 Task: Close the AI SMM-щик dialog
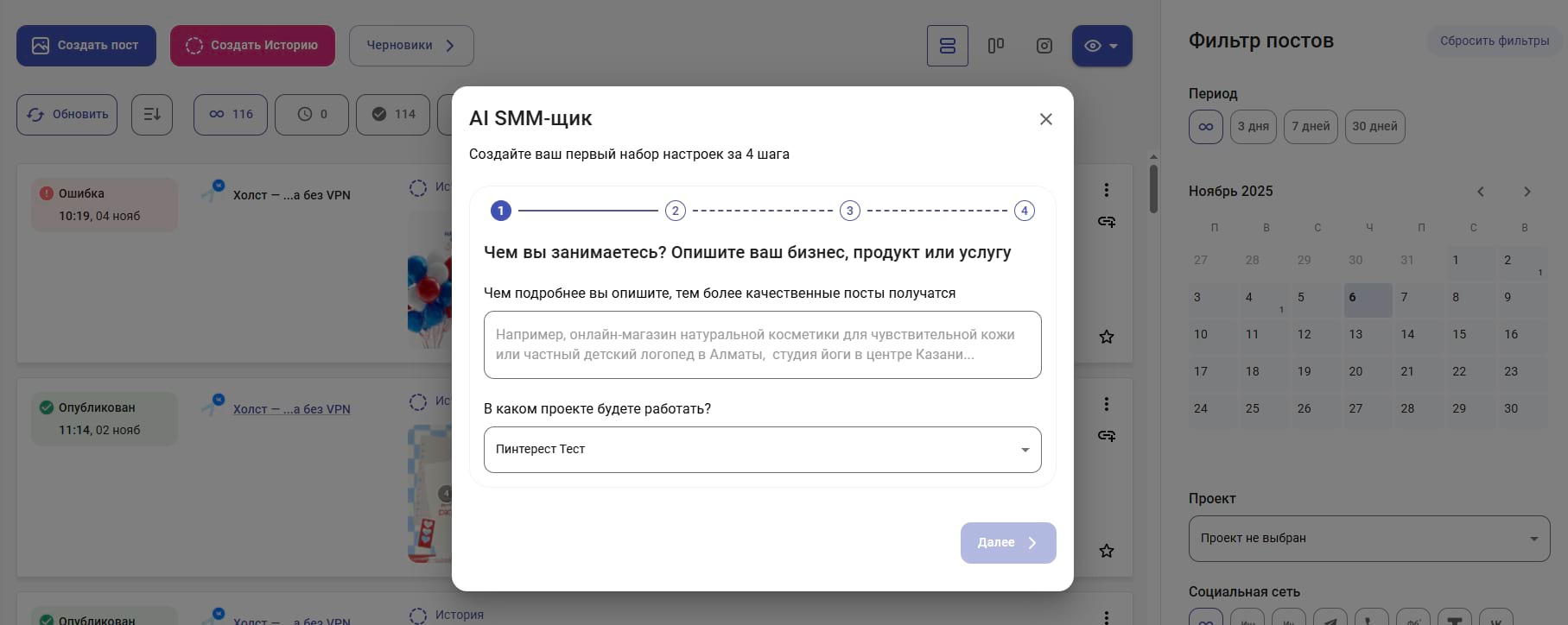pos(1045,119)
